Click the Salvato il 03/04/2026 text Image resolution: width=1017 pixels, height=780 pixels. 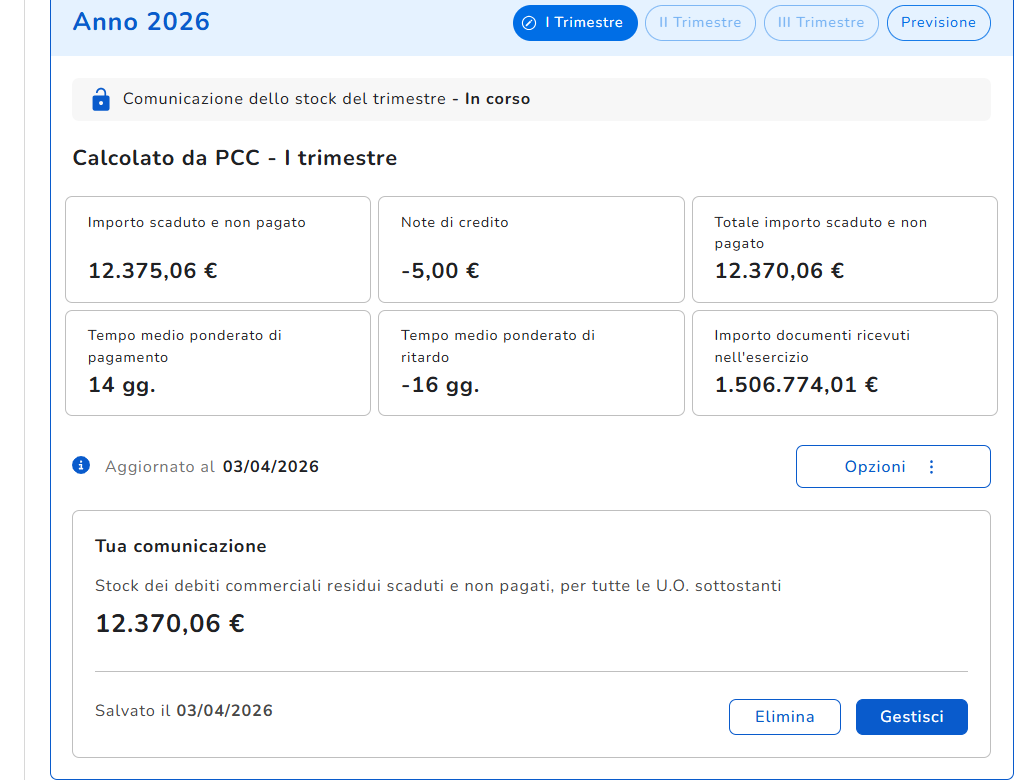pyautogui.click(x=184, y=711)
